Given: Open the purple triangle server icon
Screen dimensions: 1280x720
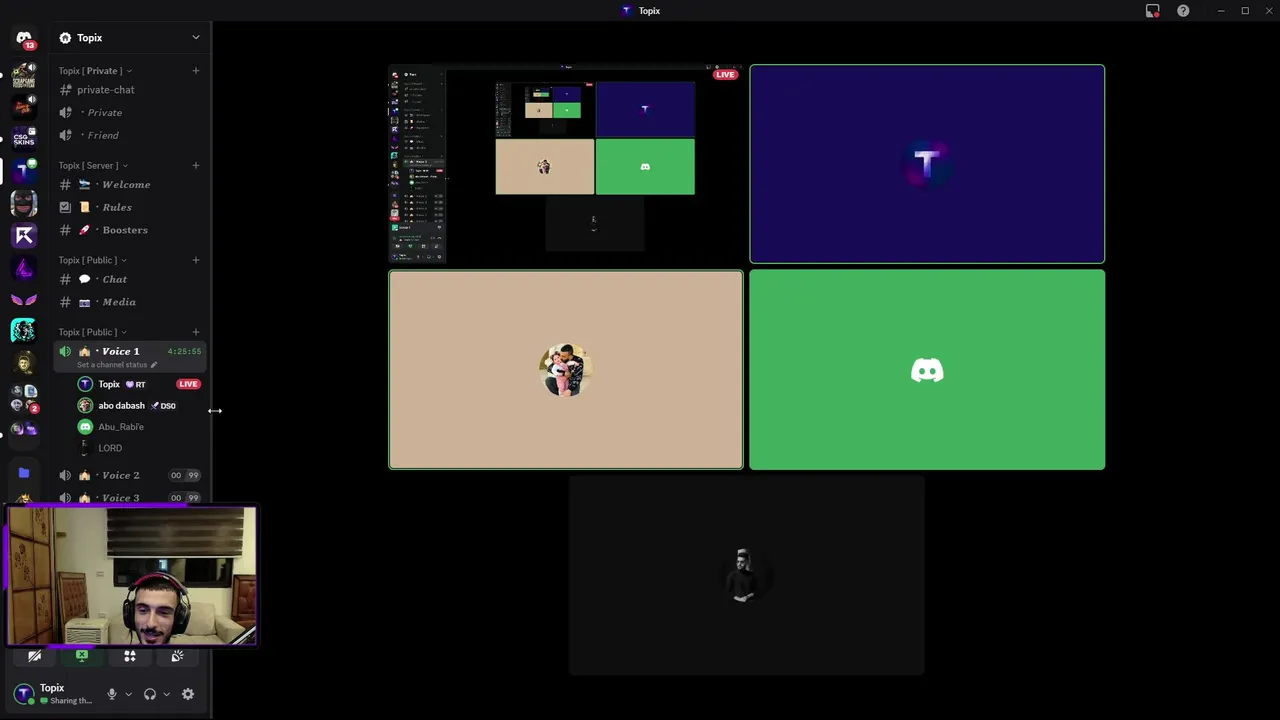Looking at the screenshot, I should pyautogui.click(x=24, y=268).
